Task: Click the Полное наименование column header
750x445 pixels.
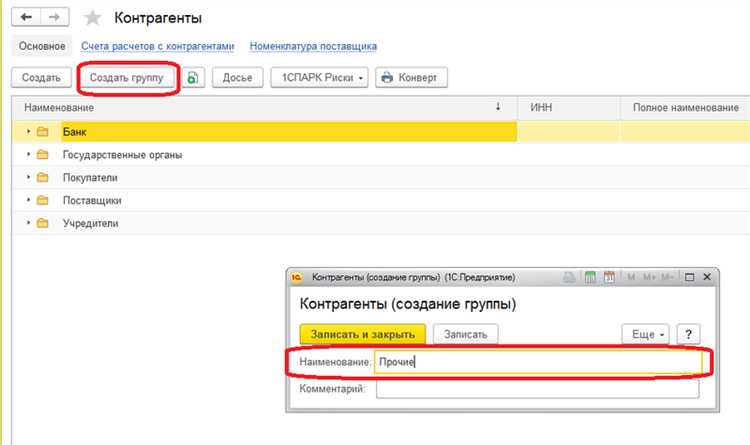Action: click(x=685, y=108)
